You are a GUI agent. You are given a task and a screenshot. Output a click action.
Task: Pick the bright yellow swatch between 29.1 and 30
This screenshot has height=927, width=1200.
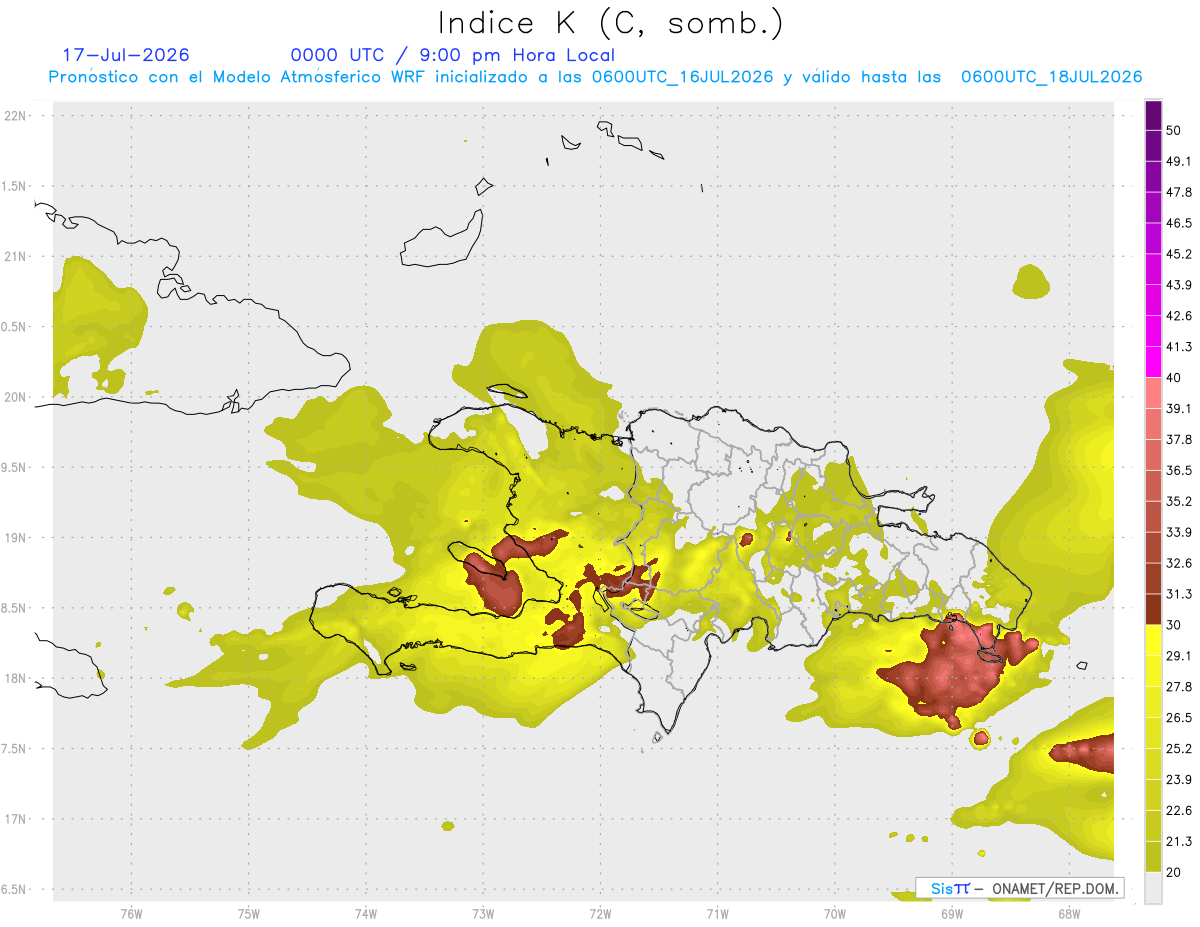1153,640
